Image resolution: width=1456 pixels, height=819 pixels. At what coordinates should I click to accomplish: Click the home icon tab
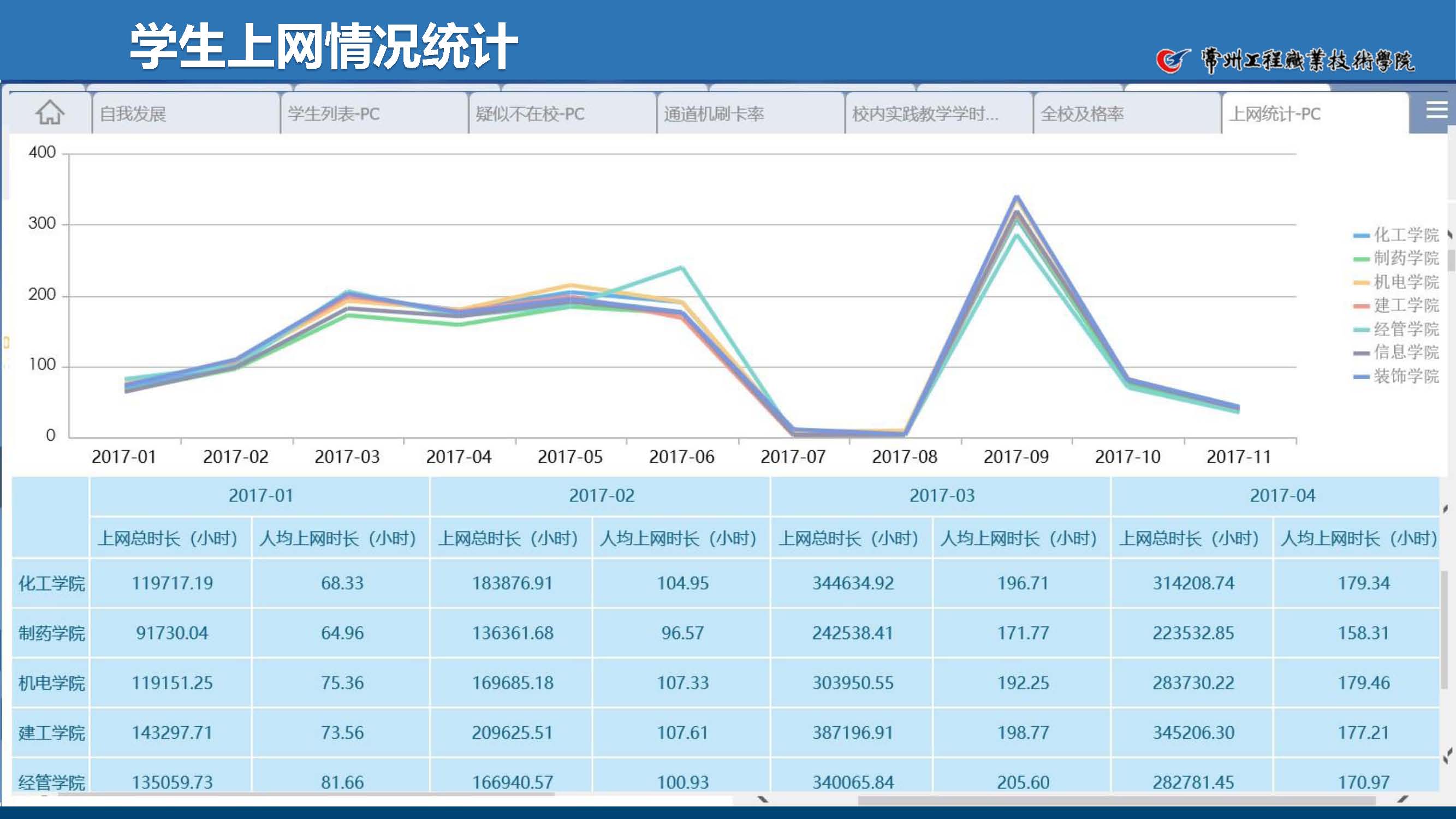click(x=50, y=113)
